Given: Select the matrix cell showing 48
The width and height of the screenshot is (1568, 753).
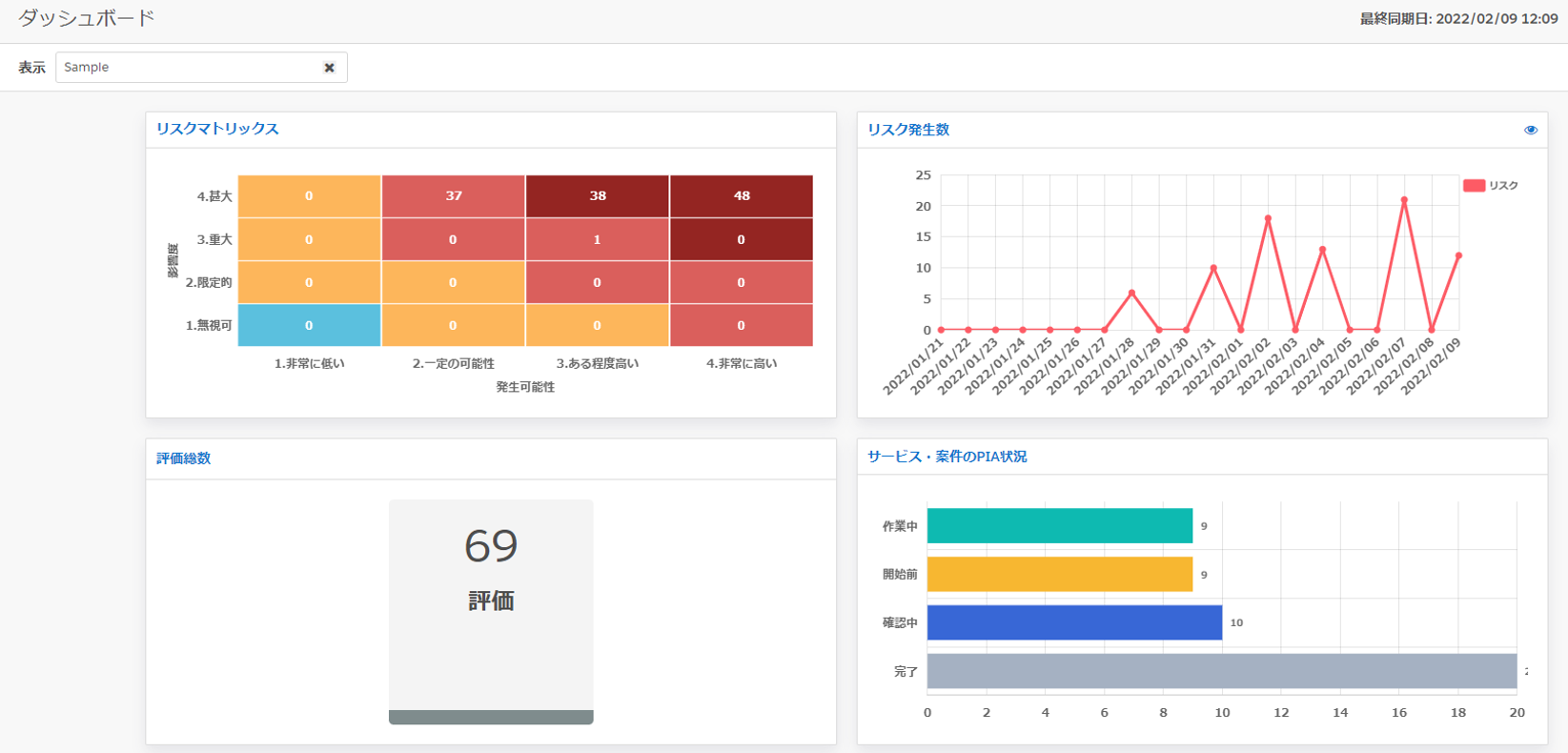Looking at the screenshot, I should coord(741,196).
